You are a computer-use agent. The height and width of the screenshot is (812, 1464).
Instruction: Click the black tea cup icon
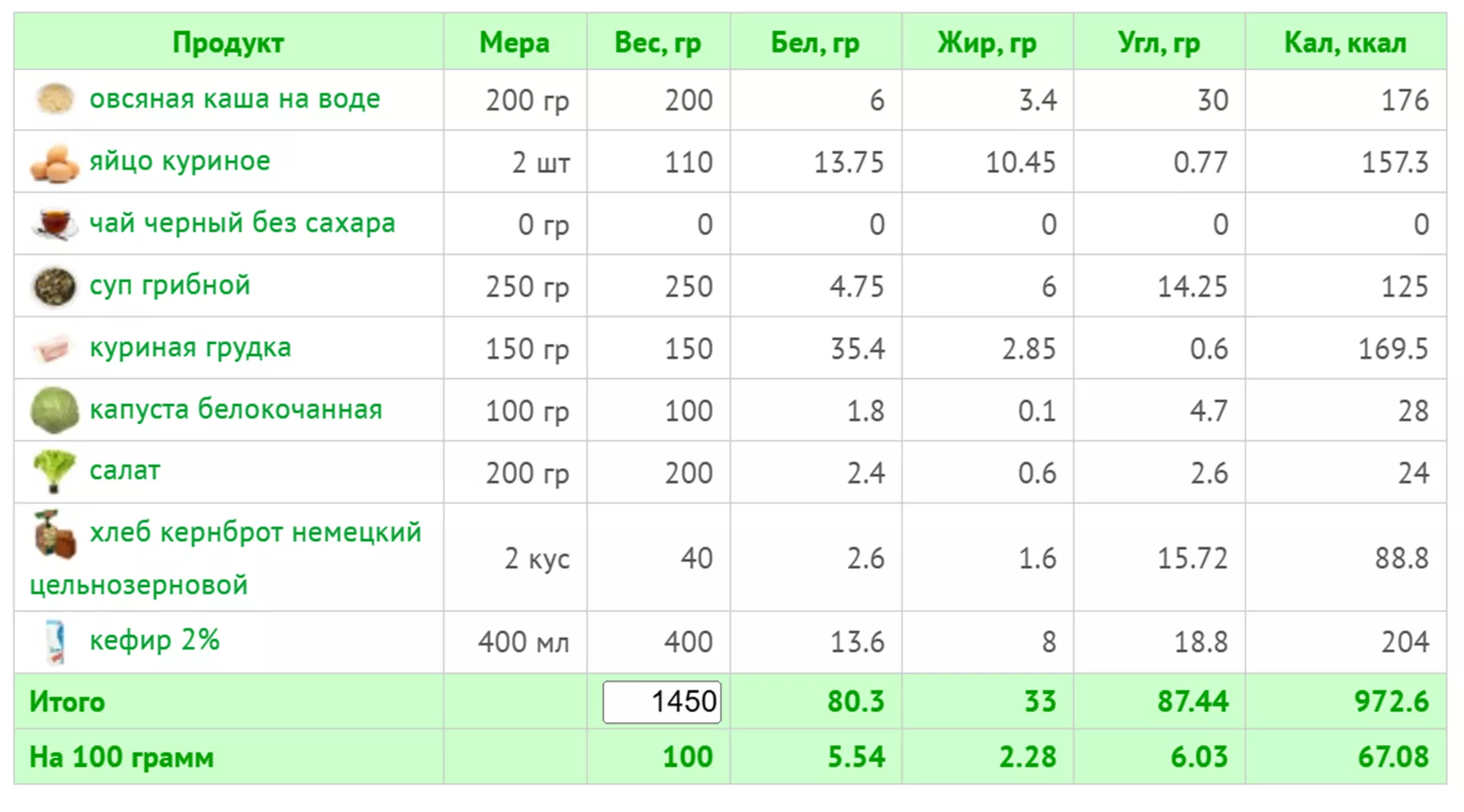pyautogui.click(x=54, y=223)
